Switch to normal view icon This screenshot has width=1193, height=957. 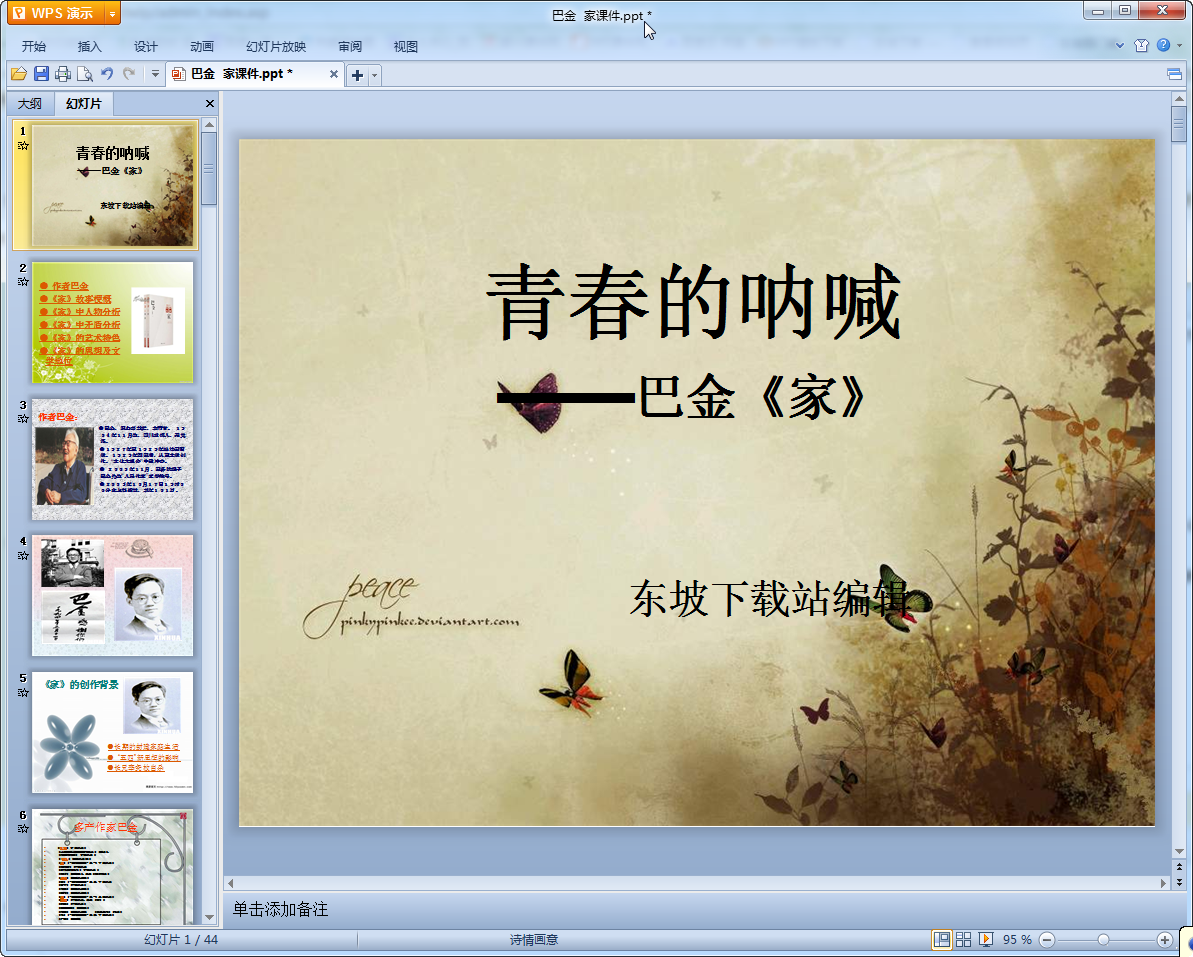pos(942,940)
